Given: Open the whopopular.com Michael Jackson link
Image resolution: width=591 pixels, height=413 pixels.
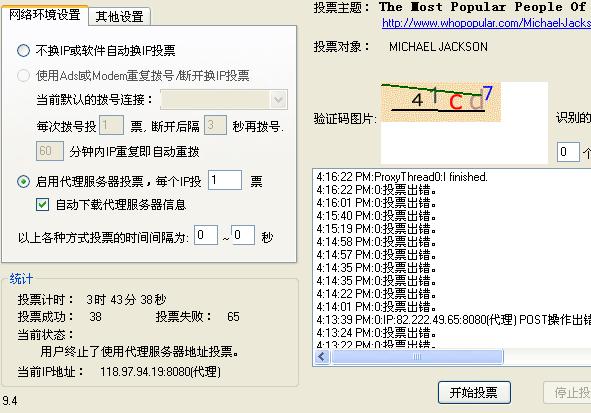Looking at the screenshot, I should (486, 23).
